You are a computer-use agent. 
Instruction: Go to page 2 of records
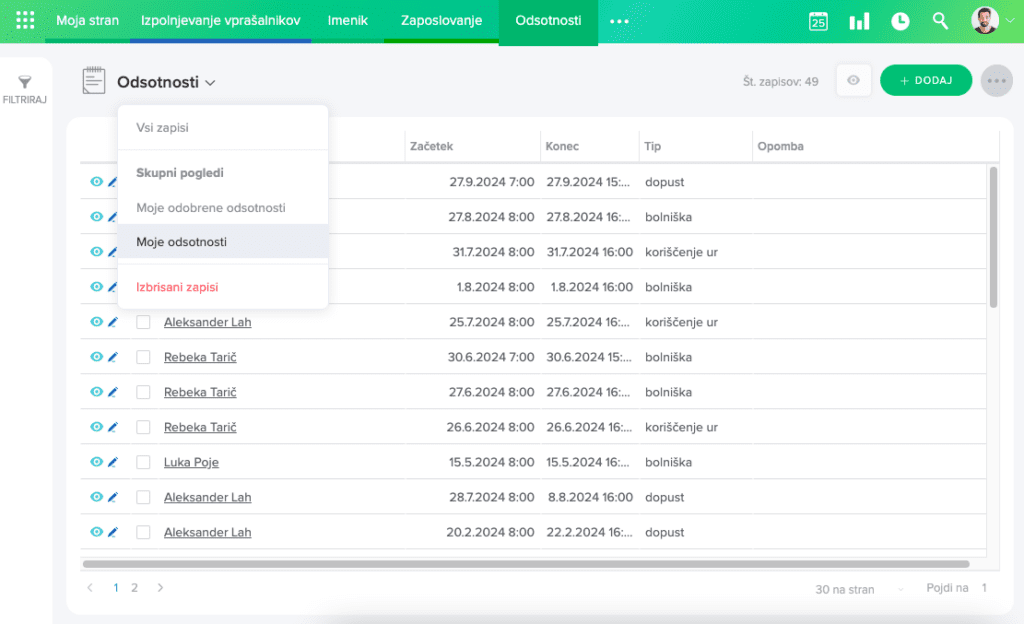(134, 588)
